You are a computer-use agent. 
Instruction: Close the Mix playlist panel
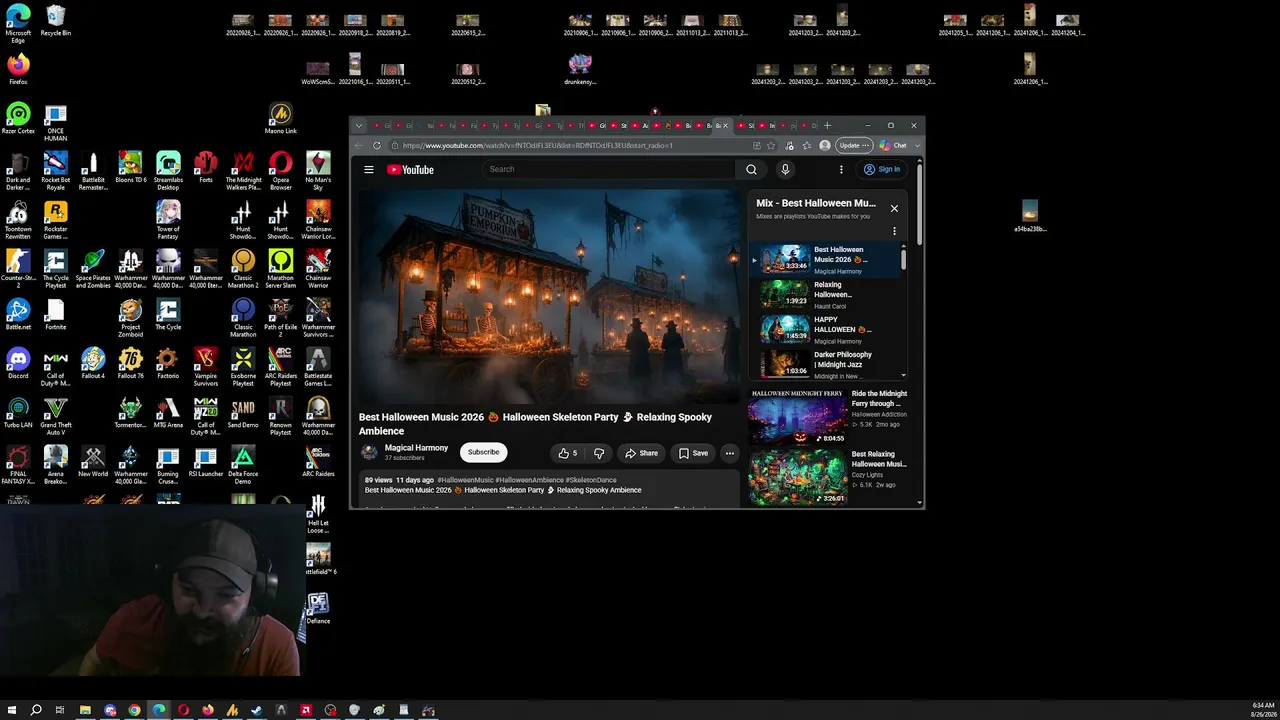click(x=894, y=209)
